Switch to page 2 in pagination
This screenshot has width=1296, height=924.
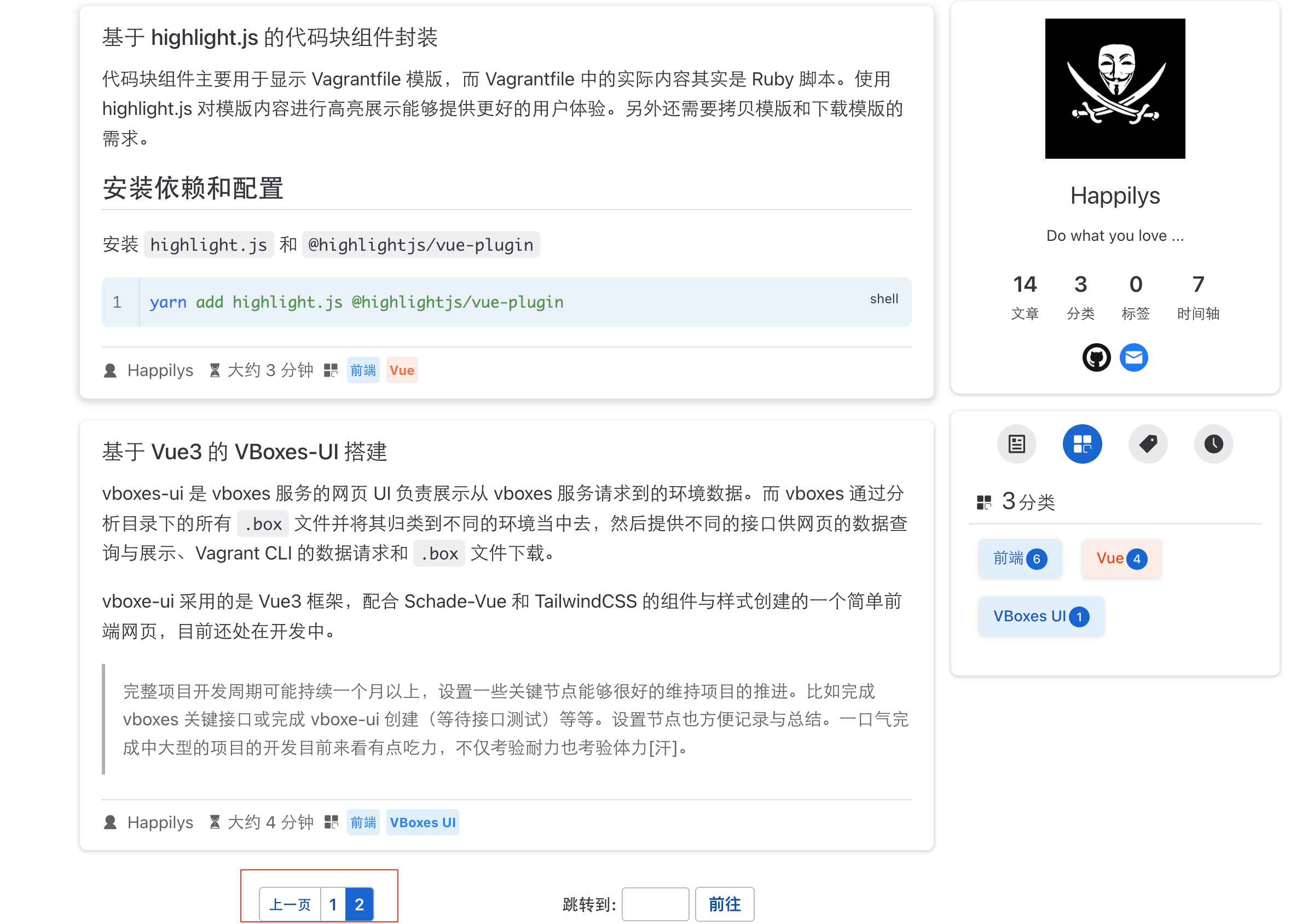[359, 904]
